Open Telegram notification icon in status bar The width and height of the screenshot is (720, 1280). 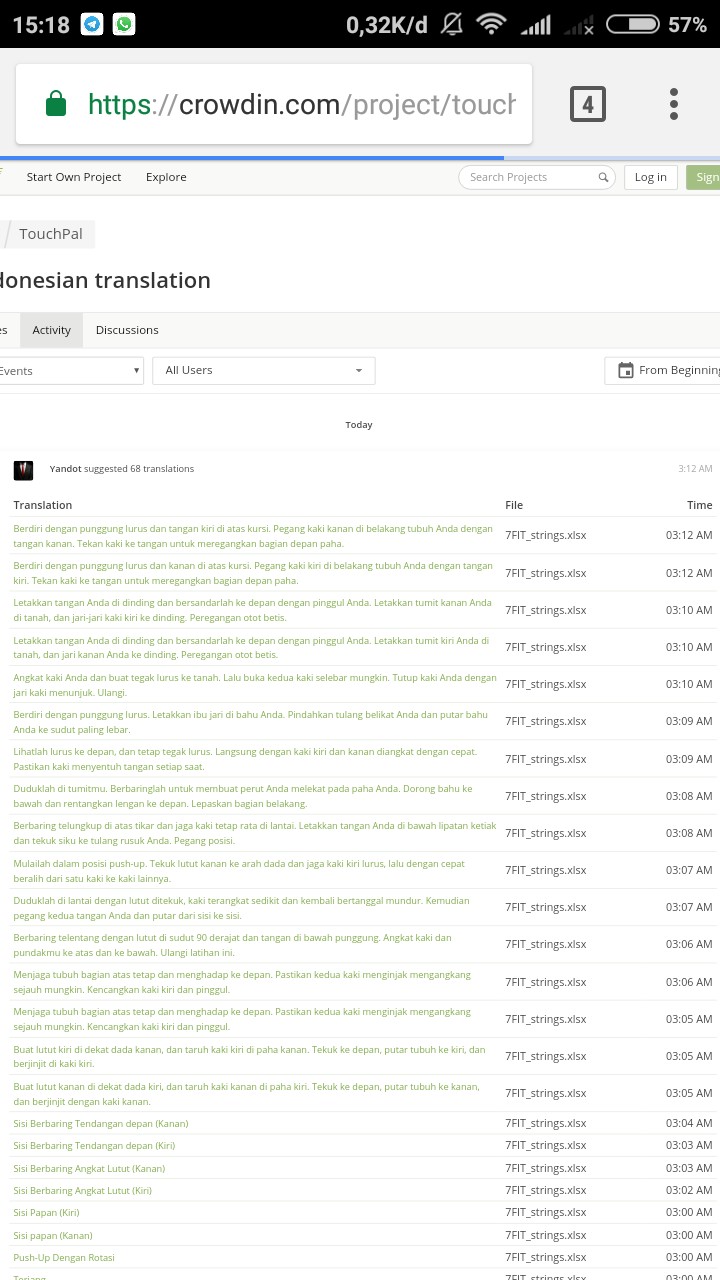click(x=93, y=24)
